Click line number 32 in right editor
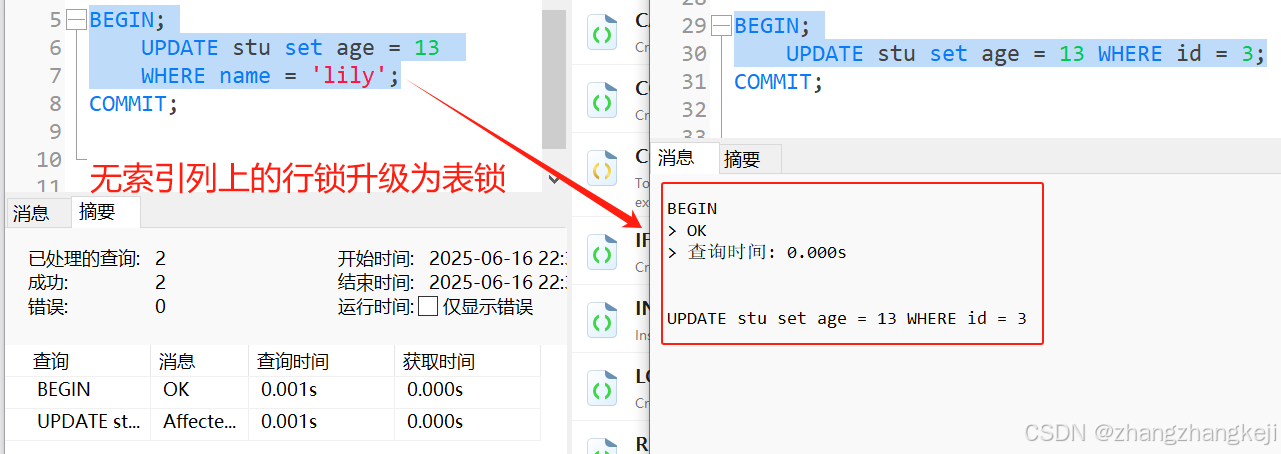 [x=693, y=110]
